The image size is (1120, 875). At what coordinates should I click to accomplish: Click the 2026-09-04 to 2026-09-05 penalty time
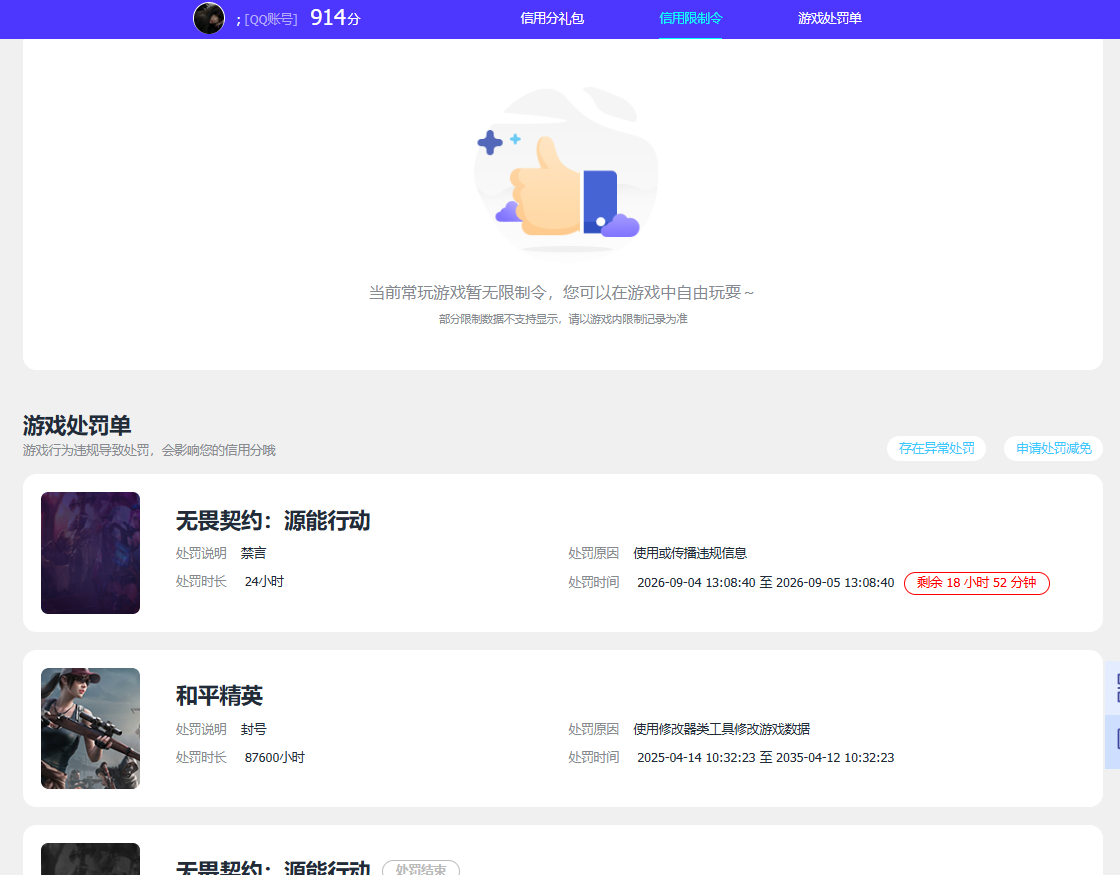coord(766,583)
